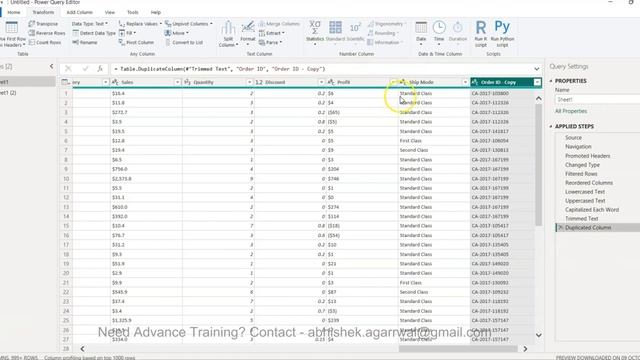Switch to the Transform tab
The height and width of the screenshot is (360, 640).
pos(43,12)
